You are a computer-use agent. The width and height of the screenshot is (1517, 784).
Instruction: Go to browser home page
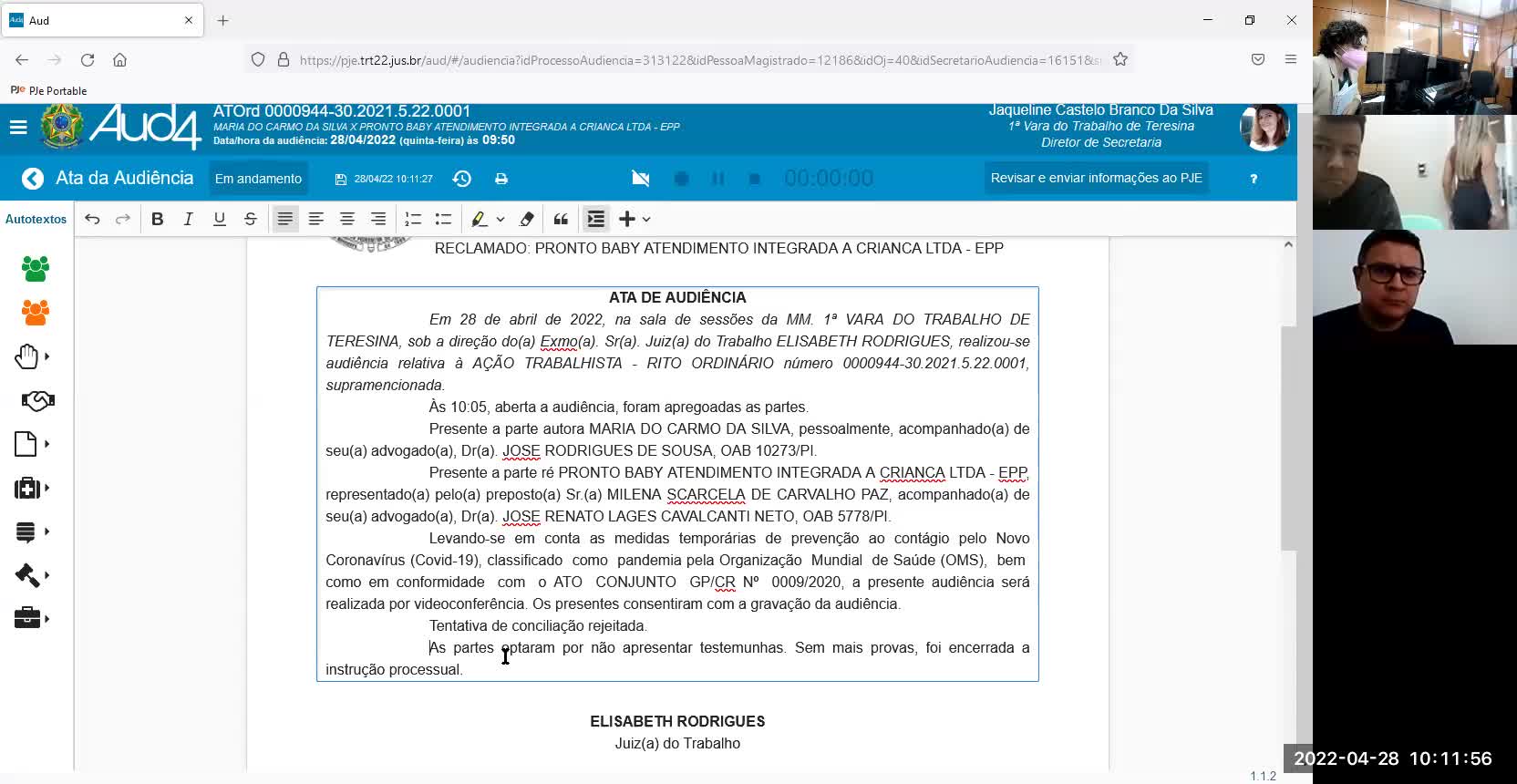click(x=119, y=60)
